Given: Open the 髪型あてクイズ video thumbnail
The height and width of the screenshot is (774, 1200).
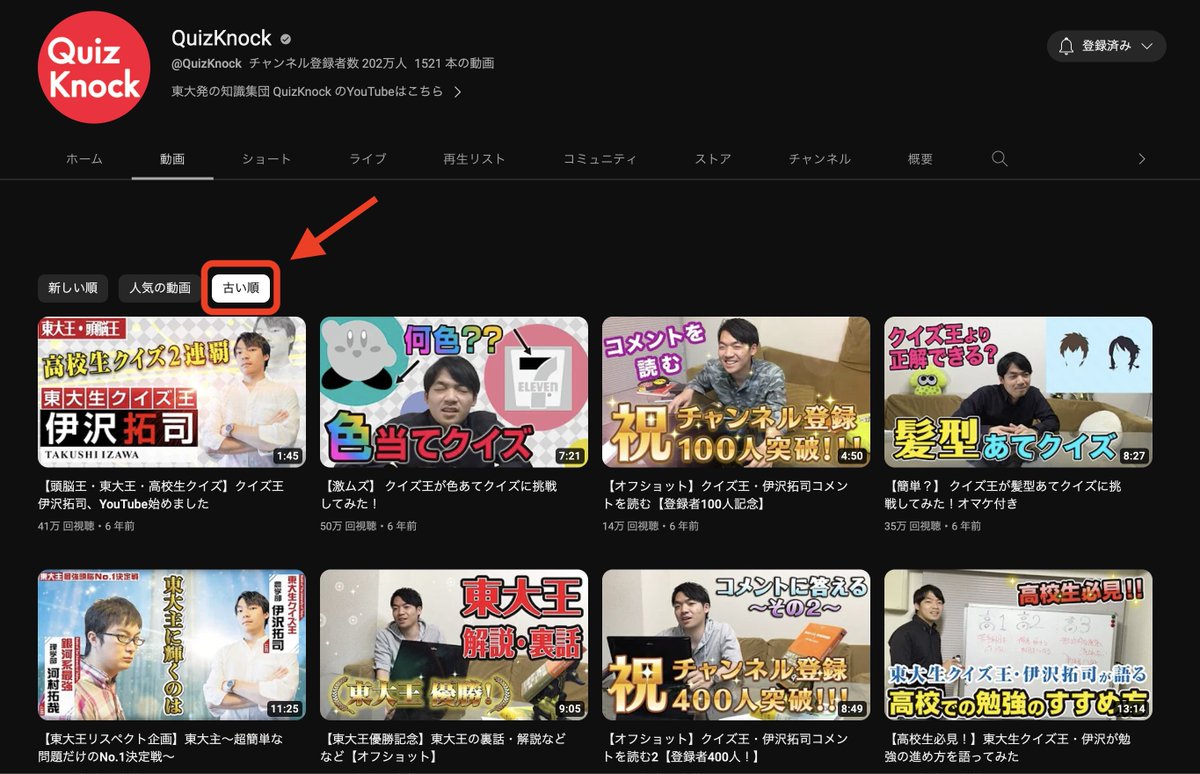Looking at the screenshot, I should [1018, 392].
